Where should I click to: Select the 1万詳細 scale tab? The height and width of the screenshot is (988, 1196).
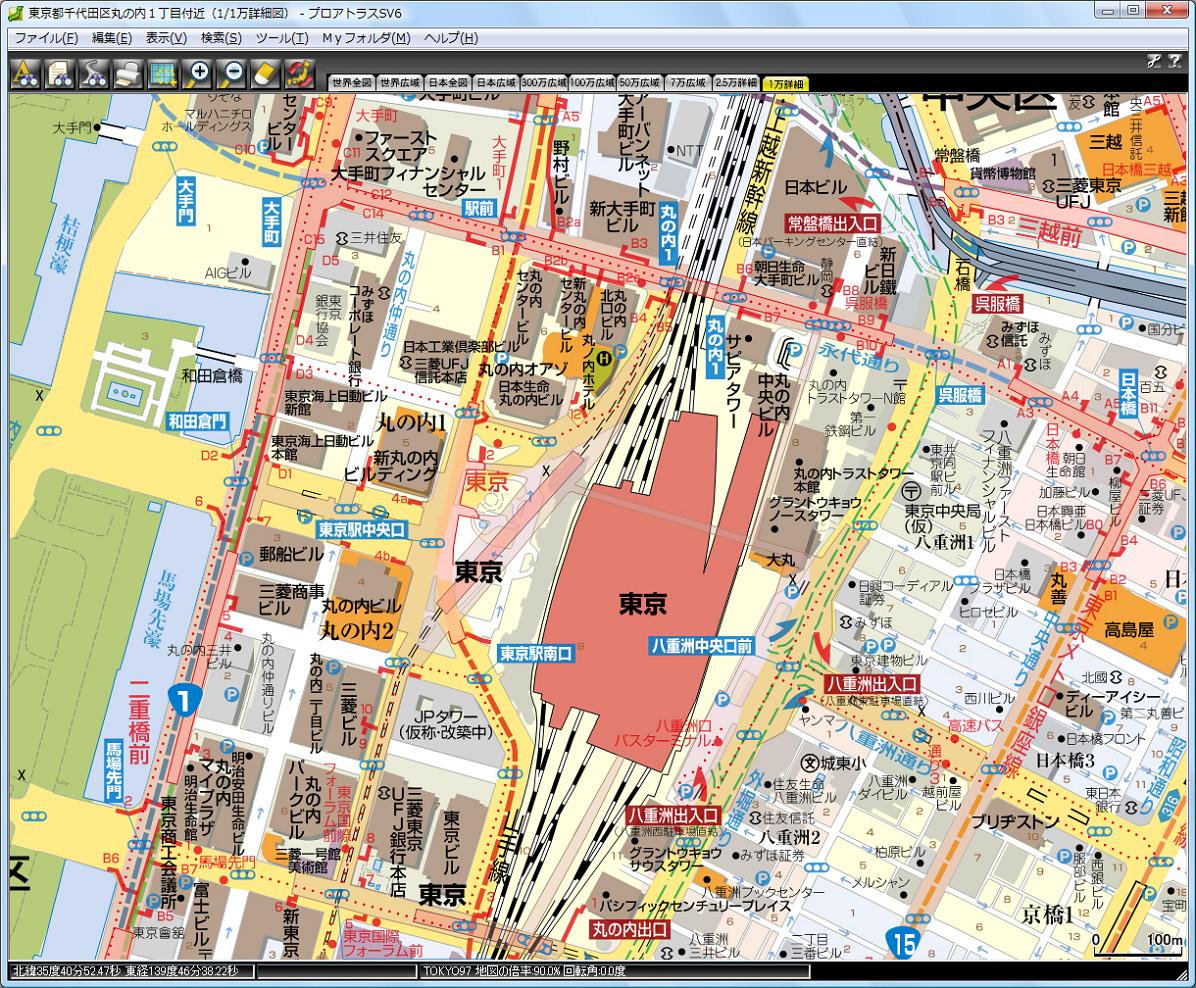785,83
